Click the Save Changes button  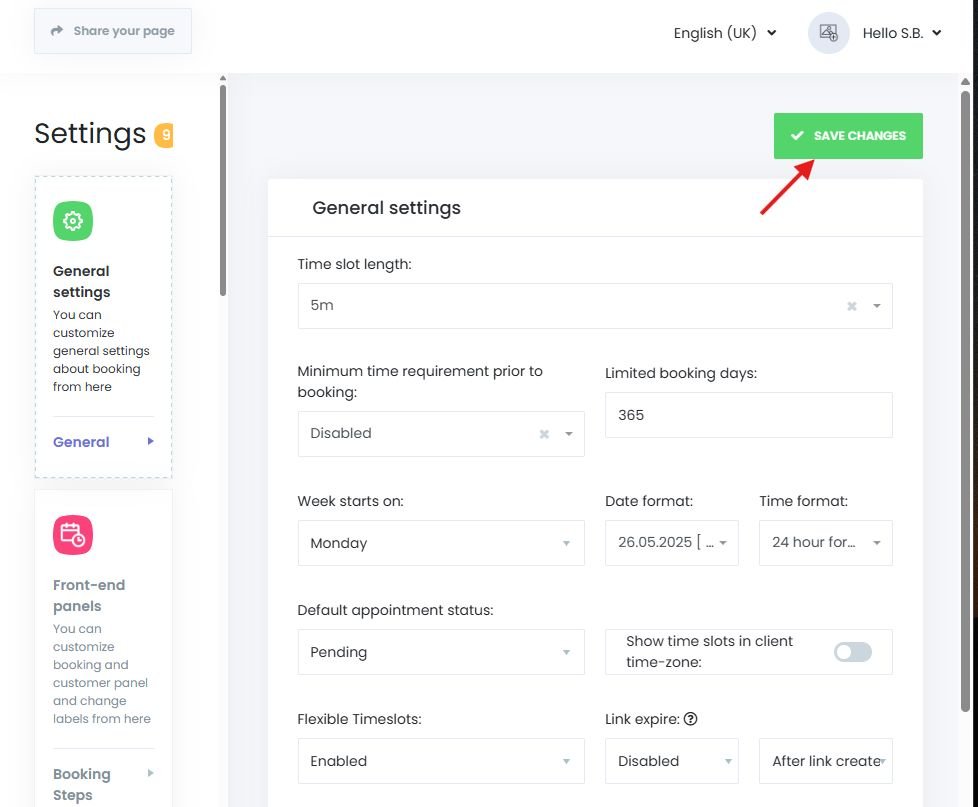pos(847,135)
